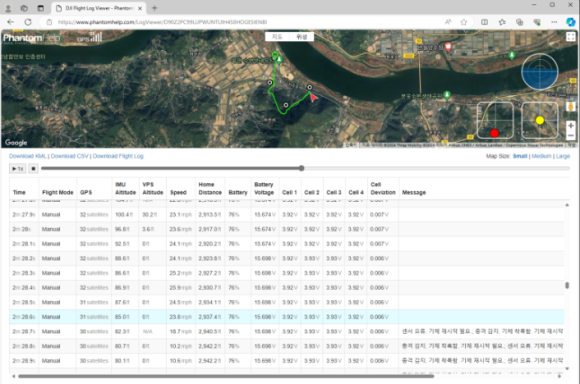This screenshot has height=384, width=580.
Task: Click the PhantomHelp logo
Action: (x=31, y=38)
